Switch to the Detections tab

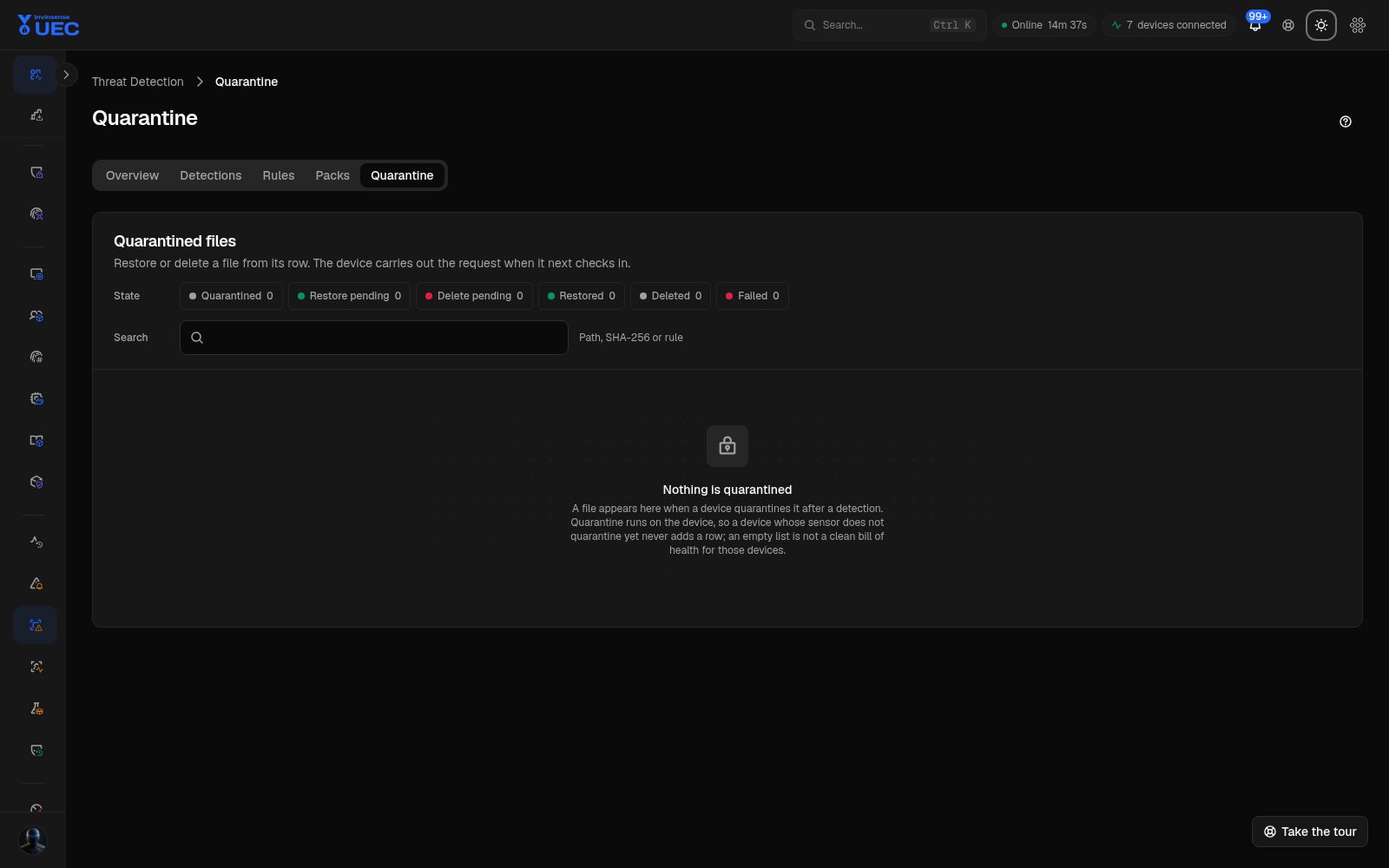tap(211, 175)
